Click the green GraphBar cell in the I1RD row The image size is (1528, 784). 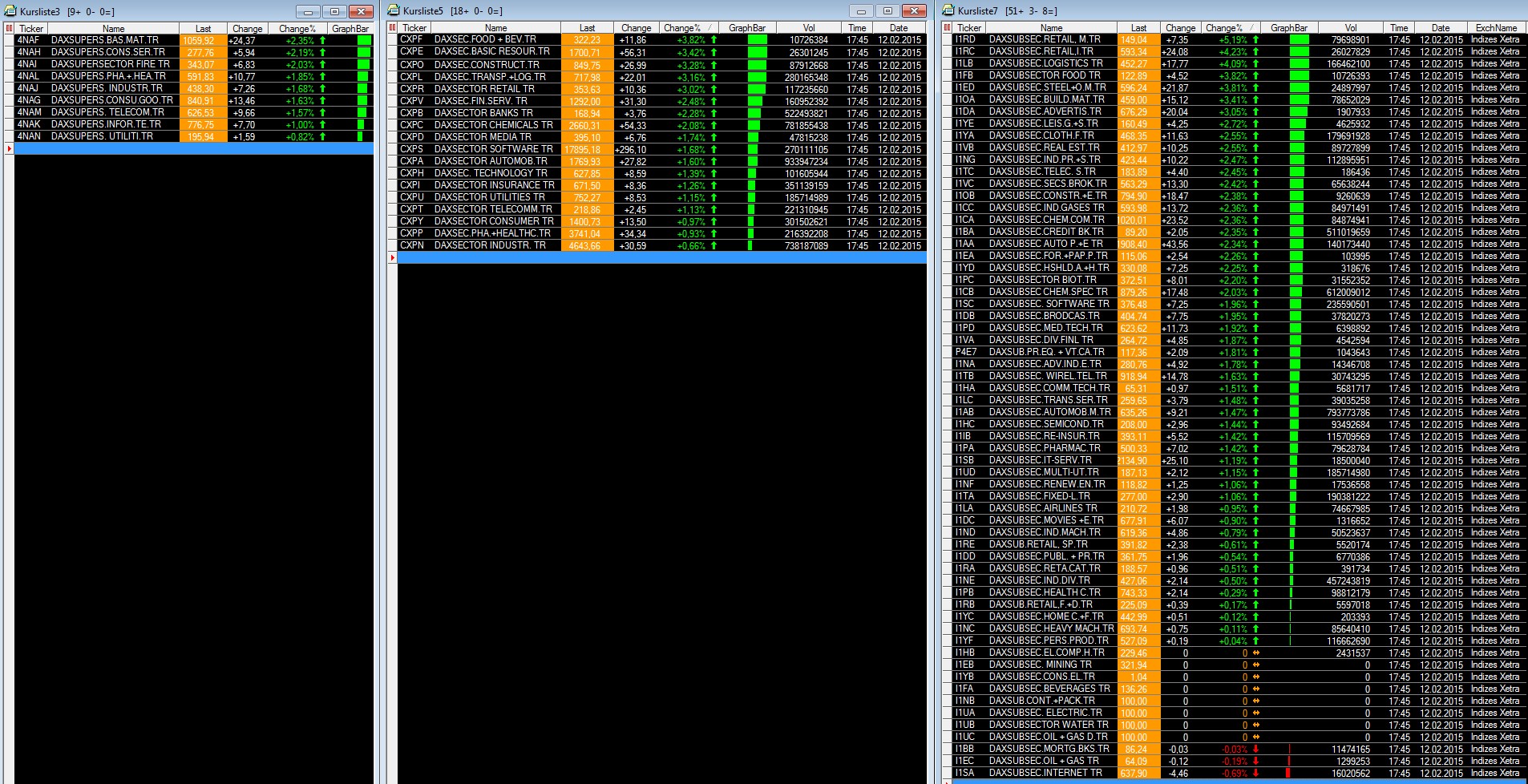click(x=1300, y=39)
